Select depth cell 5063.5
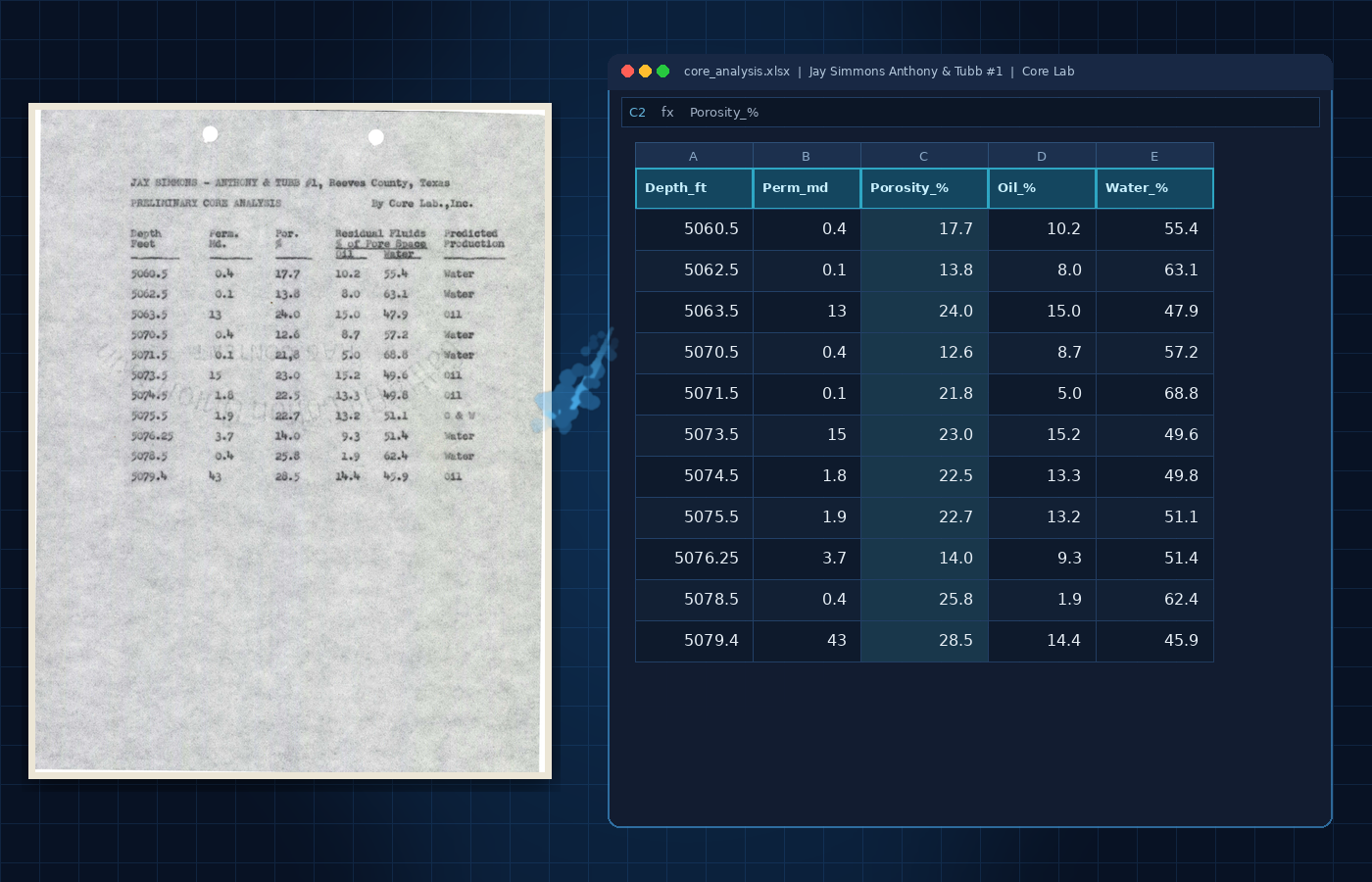The height and width of the screenshot is (882, 1372). click(x=694, y=312)
